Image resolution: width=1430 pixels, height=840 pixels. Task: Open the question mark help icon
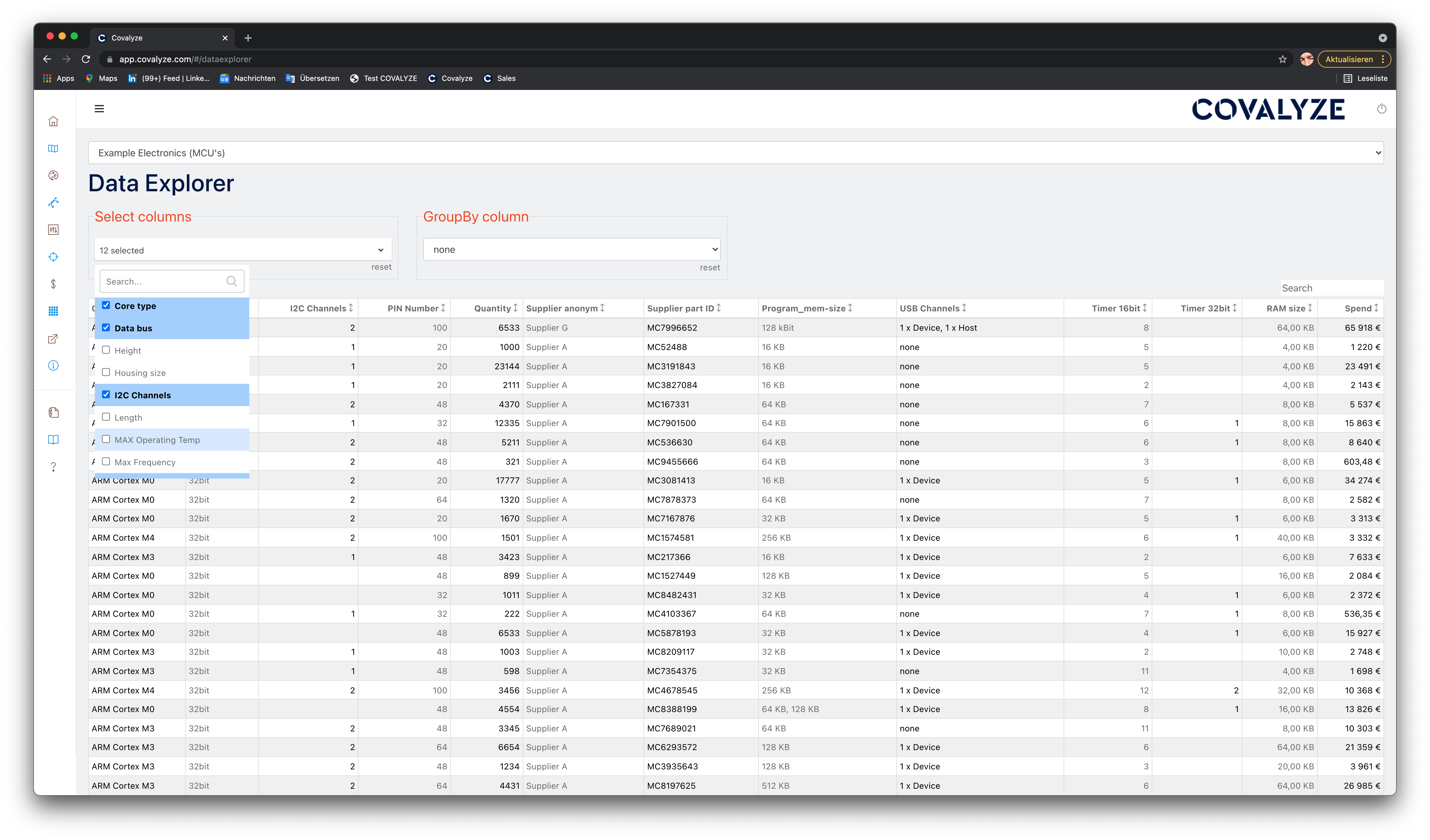point(53,467)
